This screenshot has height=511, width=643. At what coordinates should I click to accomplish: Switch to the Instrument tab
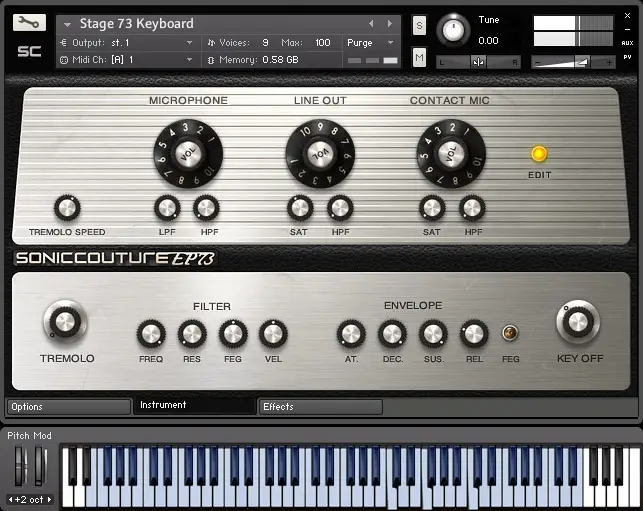pos(195,405)
